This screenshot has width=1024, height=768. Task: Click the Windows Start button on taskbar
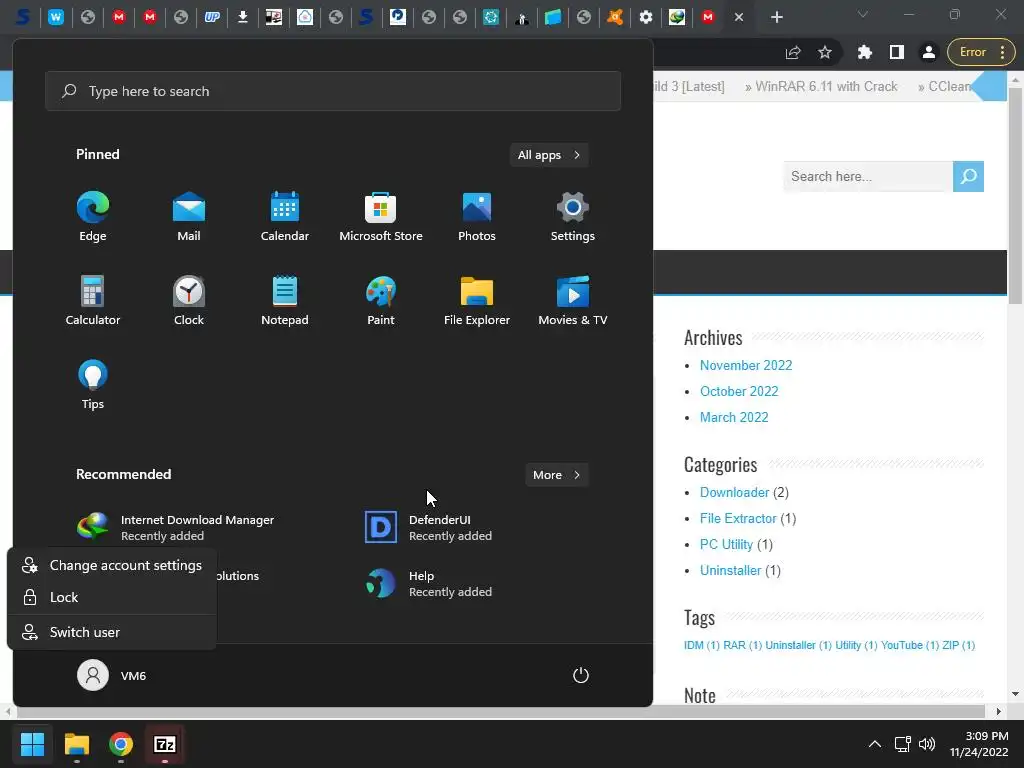32,744
